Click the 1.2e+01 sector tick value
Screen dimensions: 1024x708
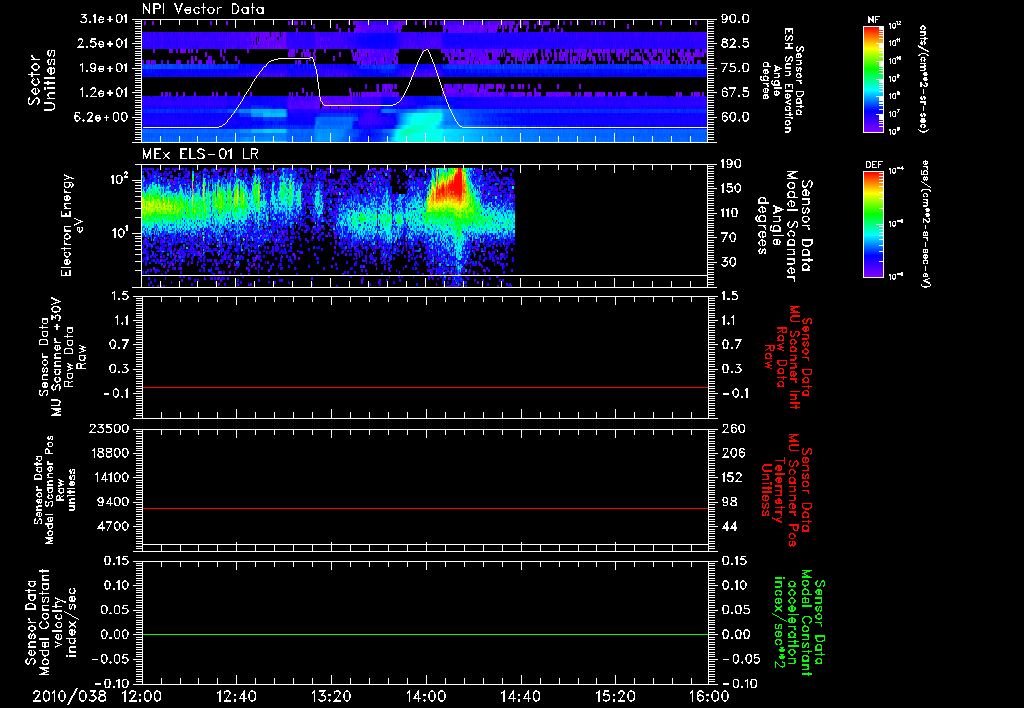pyautogui.click(x=104, y=93)
